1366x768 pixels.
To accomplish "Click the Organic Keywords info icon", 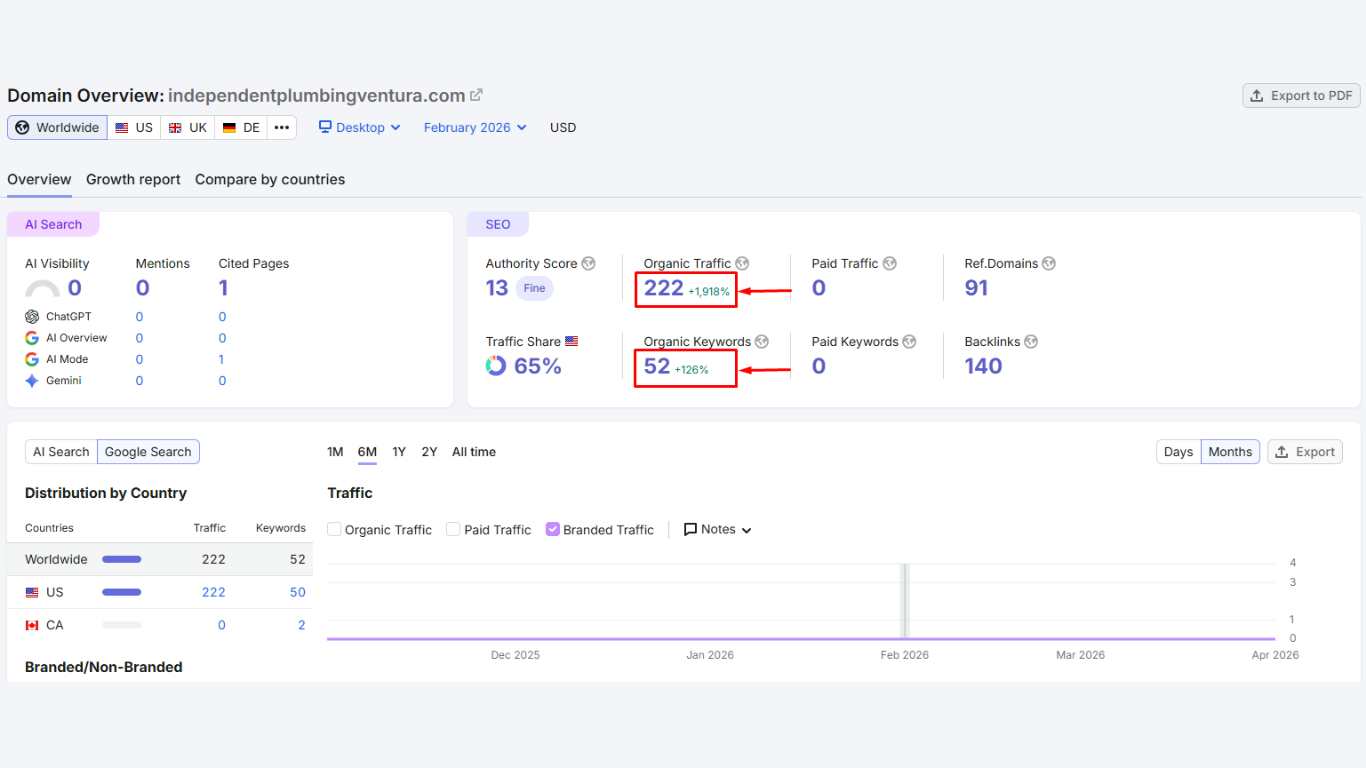I will [x=761, y=342].
